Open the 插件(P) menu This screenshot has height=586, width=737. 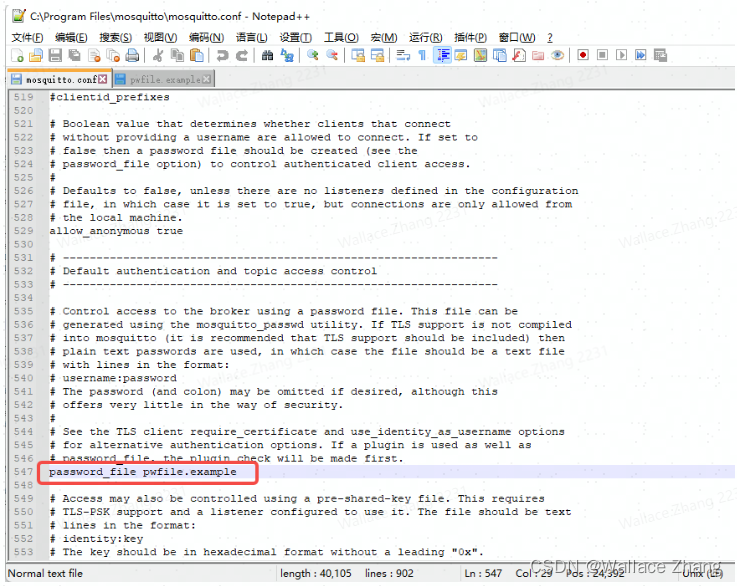[470, 37]
